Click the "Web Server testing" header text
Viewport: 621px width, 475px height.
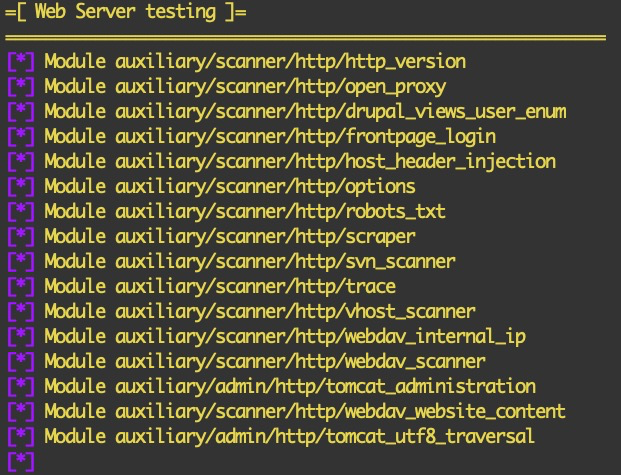click(x=126, y=14)
